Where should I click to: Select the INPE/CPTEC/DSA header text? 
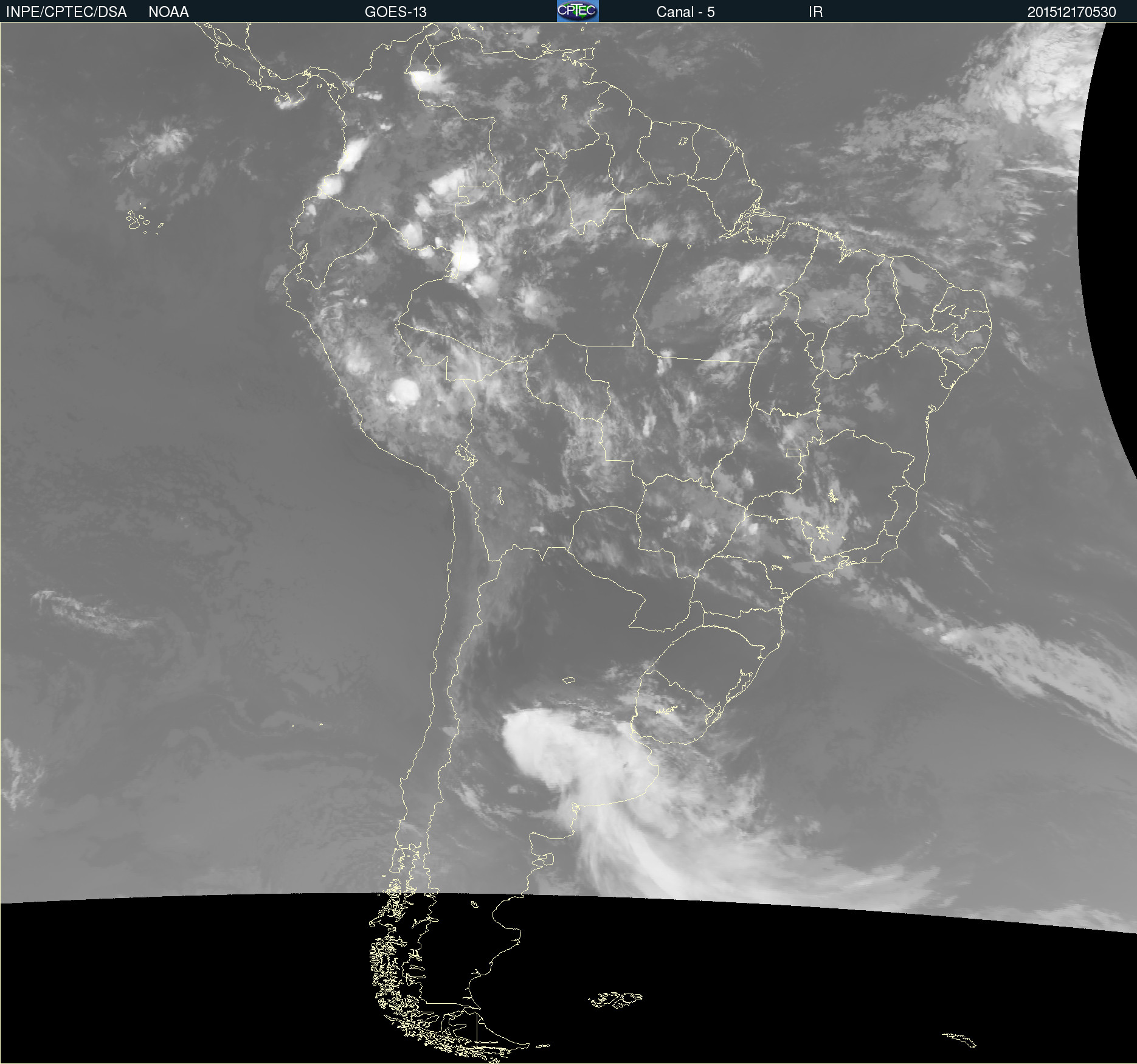[x=66, y=12]
